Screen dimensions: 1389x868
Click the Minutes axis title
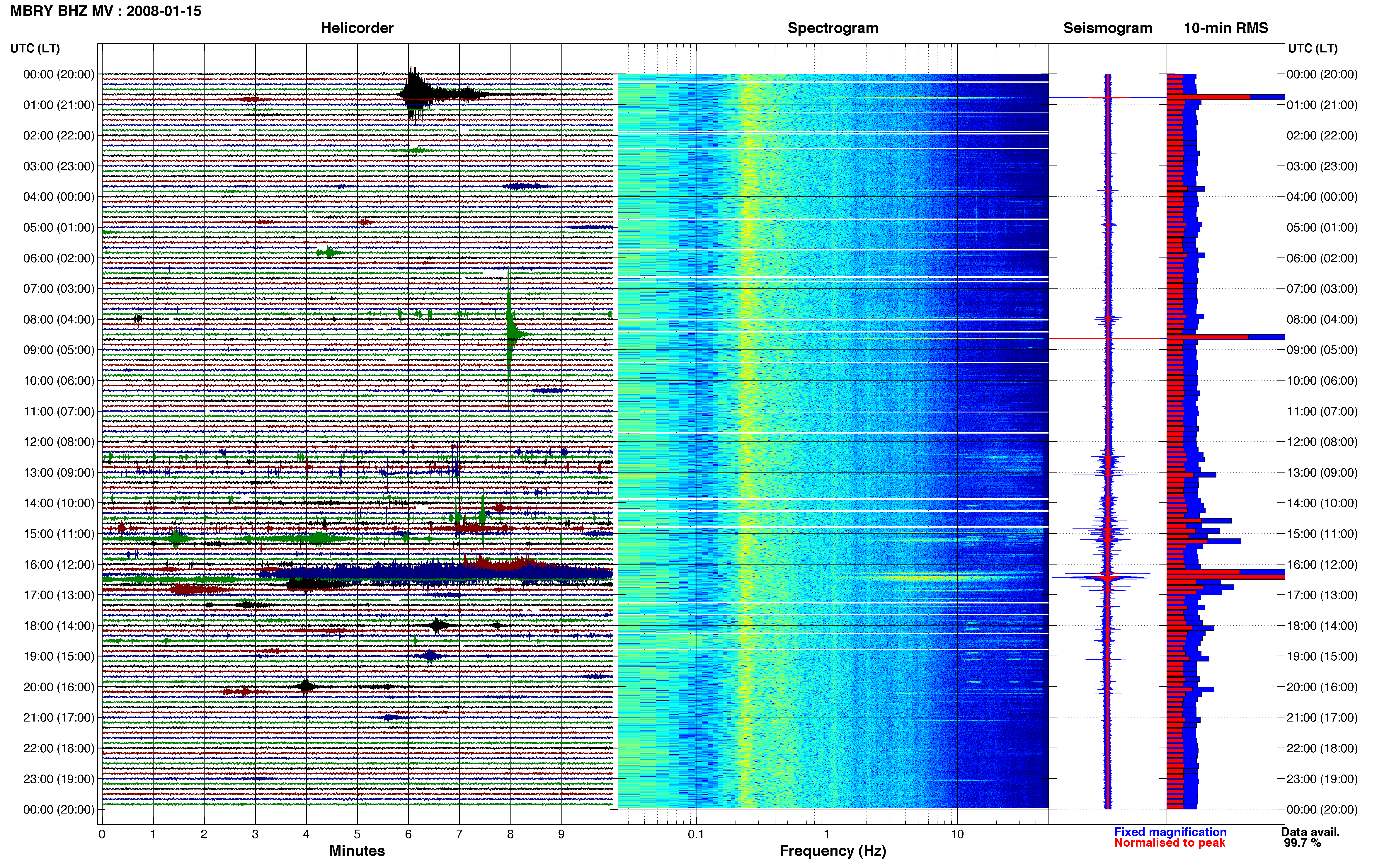(357, 851)
